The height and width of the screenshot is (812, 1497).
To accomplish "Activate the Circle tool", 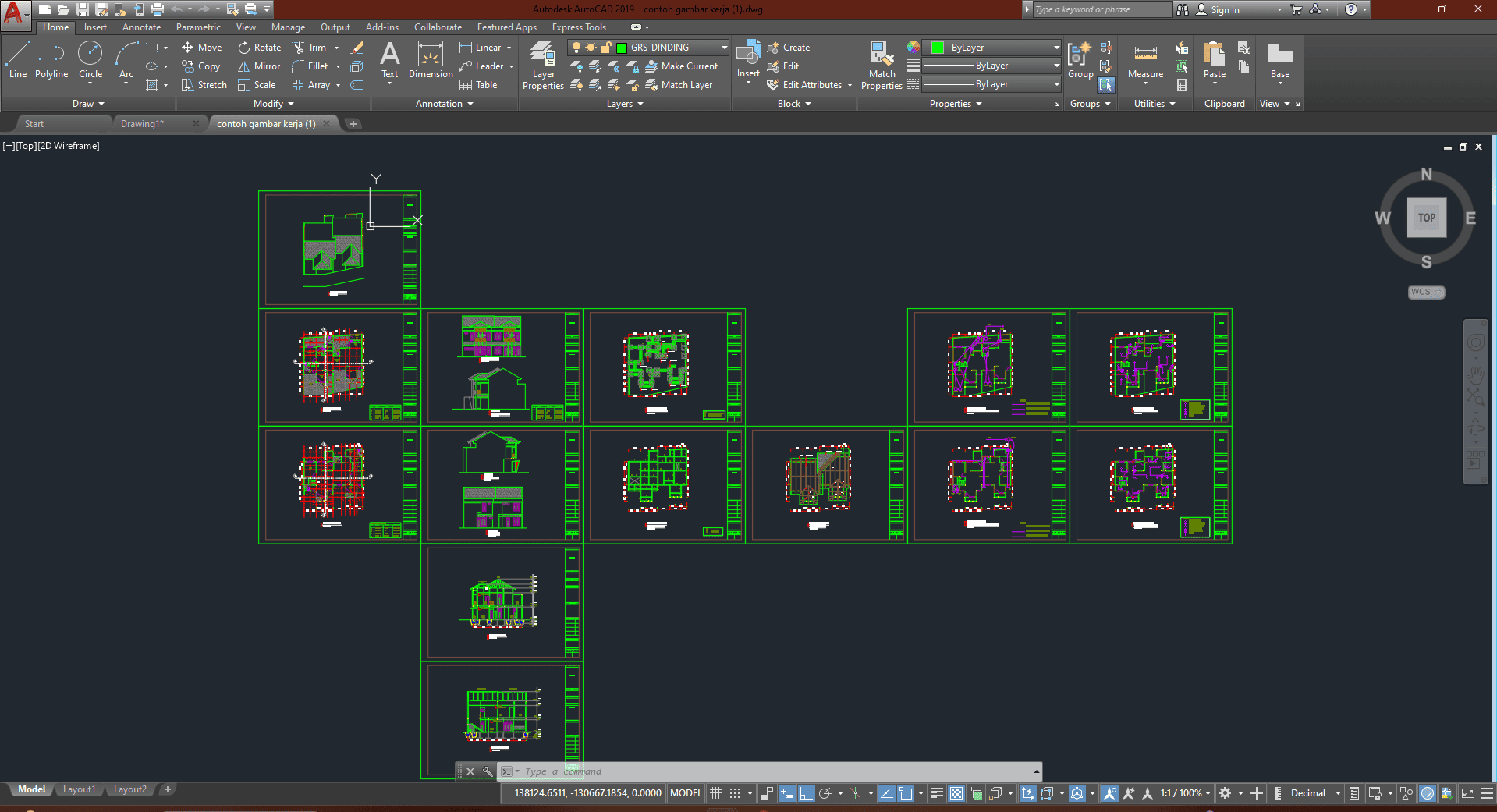I will pos(90,60).
